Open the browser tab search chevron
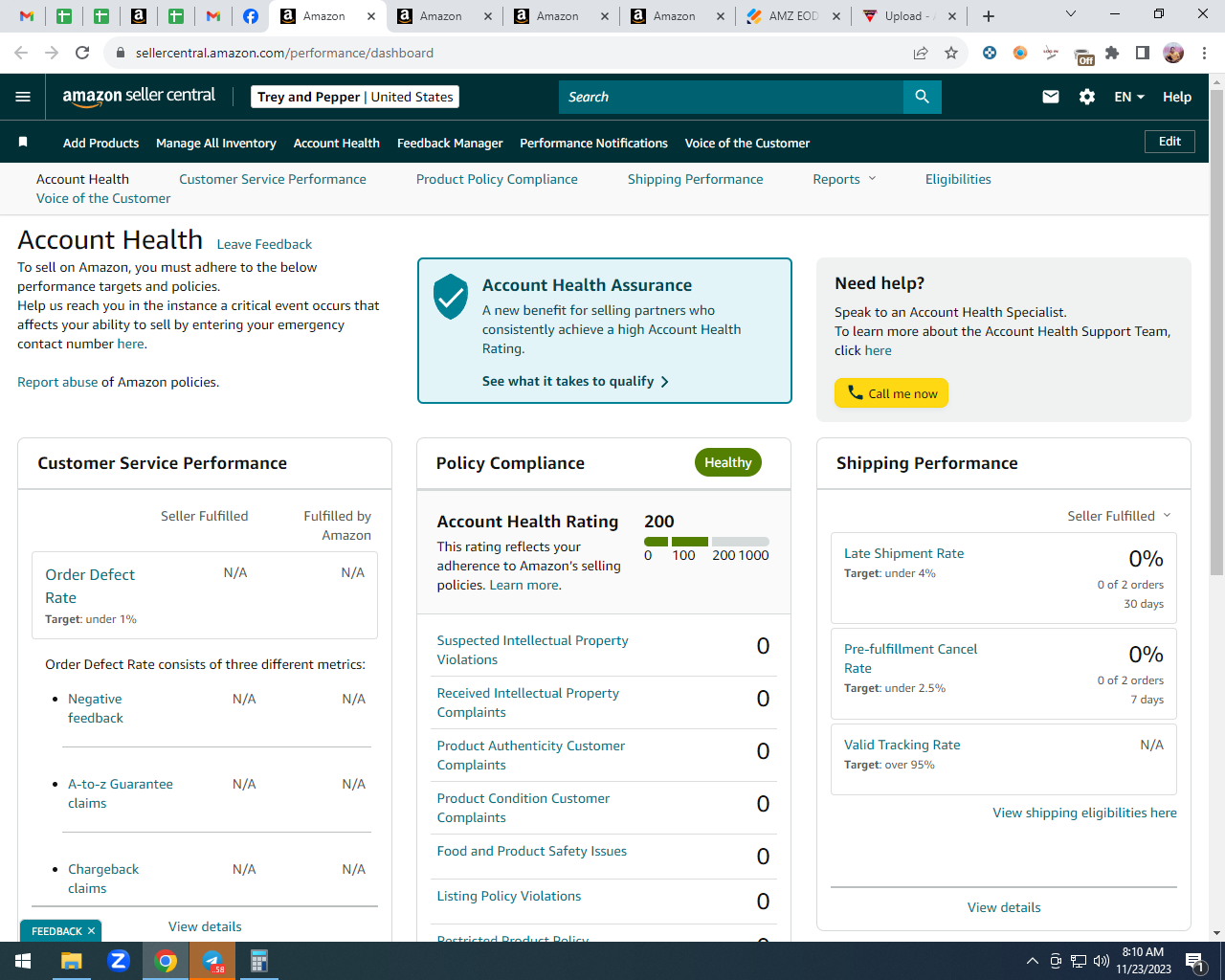 [1071, 14]
